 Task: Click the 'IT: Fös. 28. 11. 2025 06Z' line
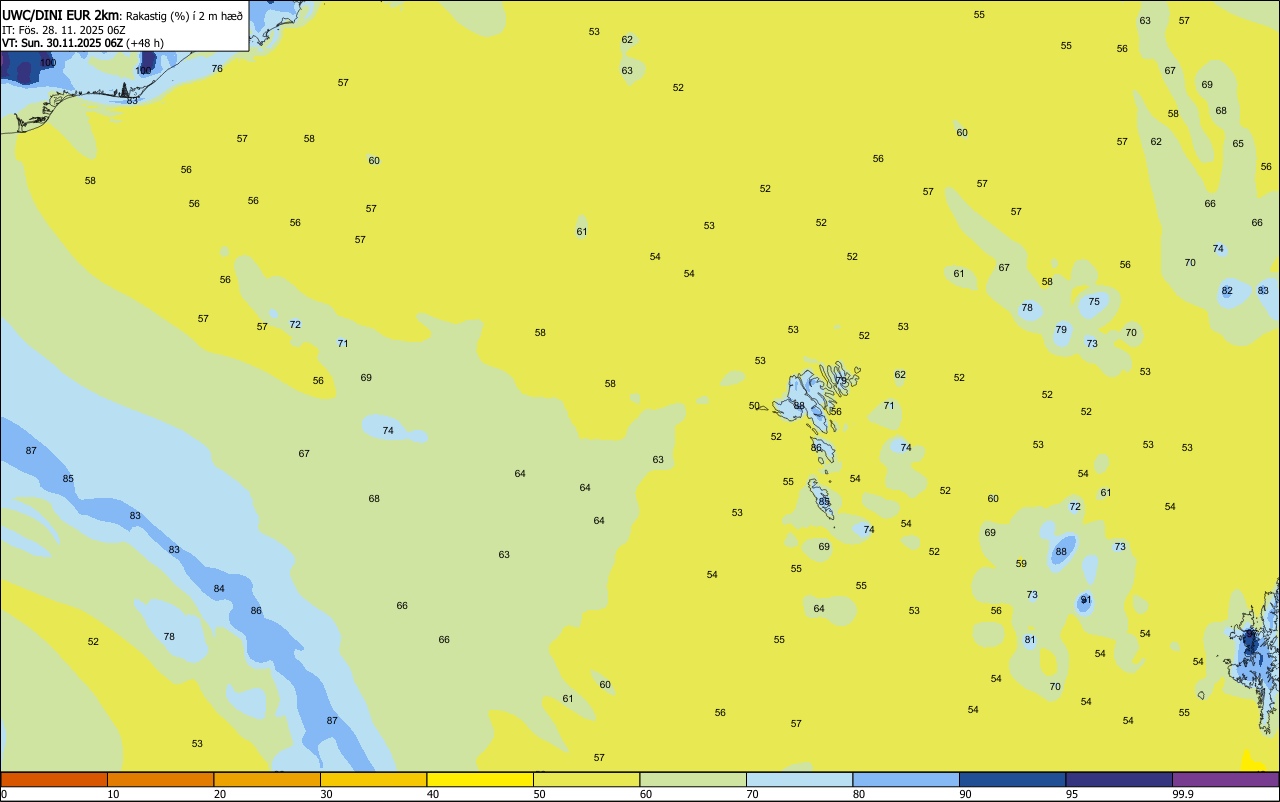click(x=63, y=30)
